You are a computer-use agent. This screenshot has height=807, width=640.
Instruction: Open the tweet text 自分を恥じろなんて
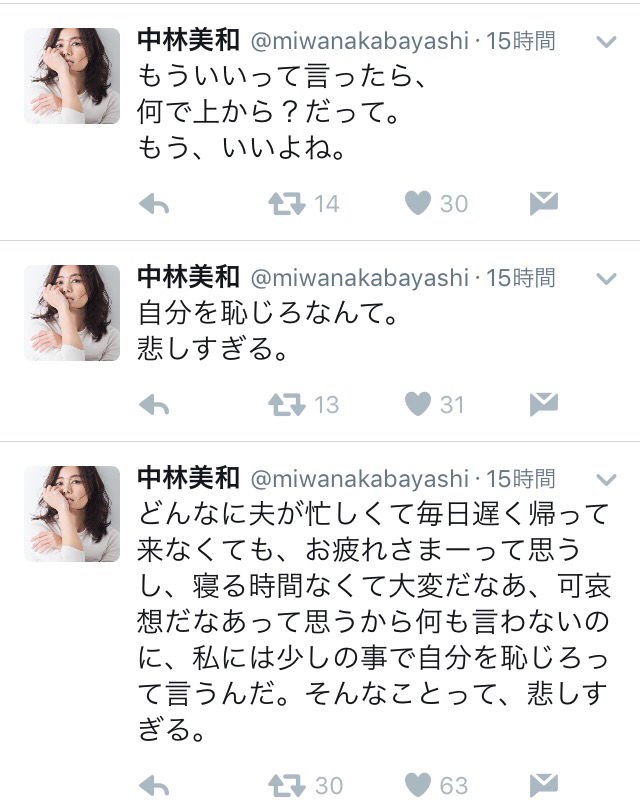point(268,313)
